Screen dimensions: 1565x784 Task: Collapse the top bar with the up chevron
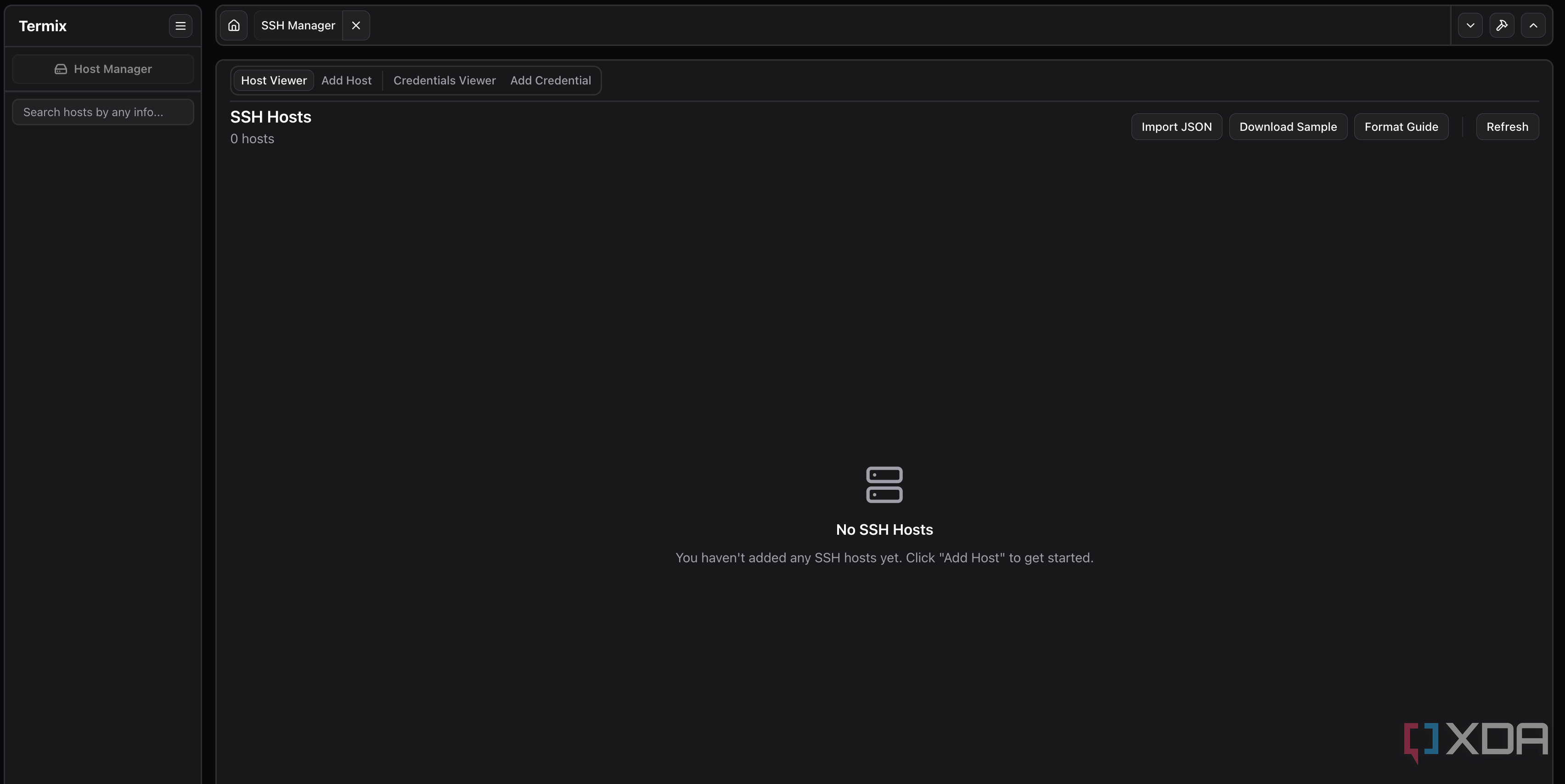click(x=1533, y=26)
